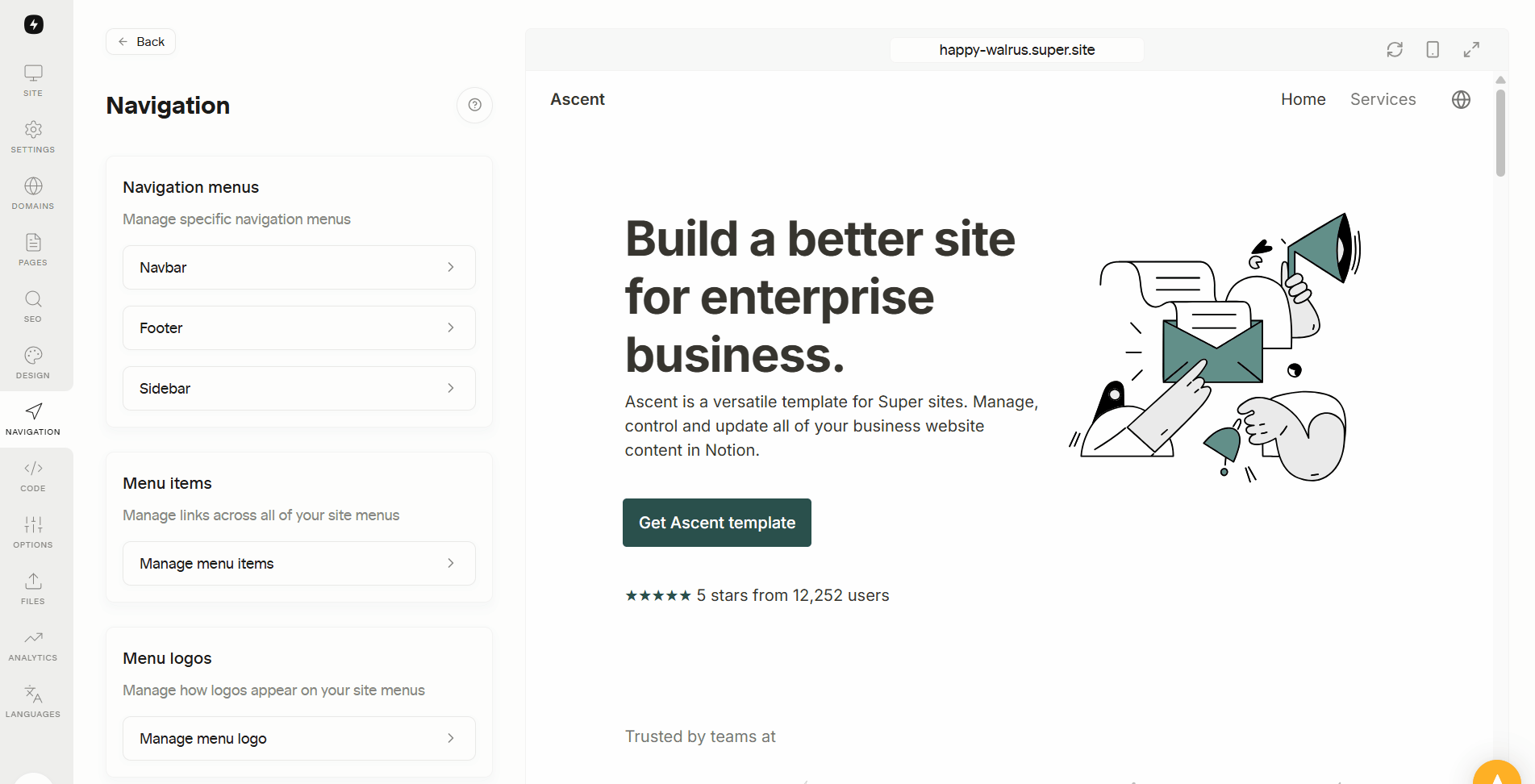Switch preview to mobile device view
Screen dimensions: 1535x784
point(1433,49)
